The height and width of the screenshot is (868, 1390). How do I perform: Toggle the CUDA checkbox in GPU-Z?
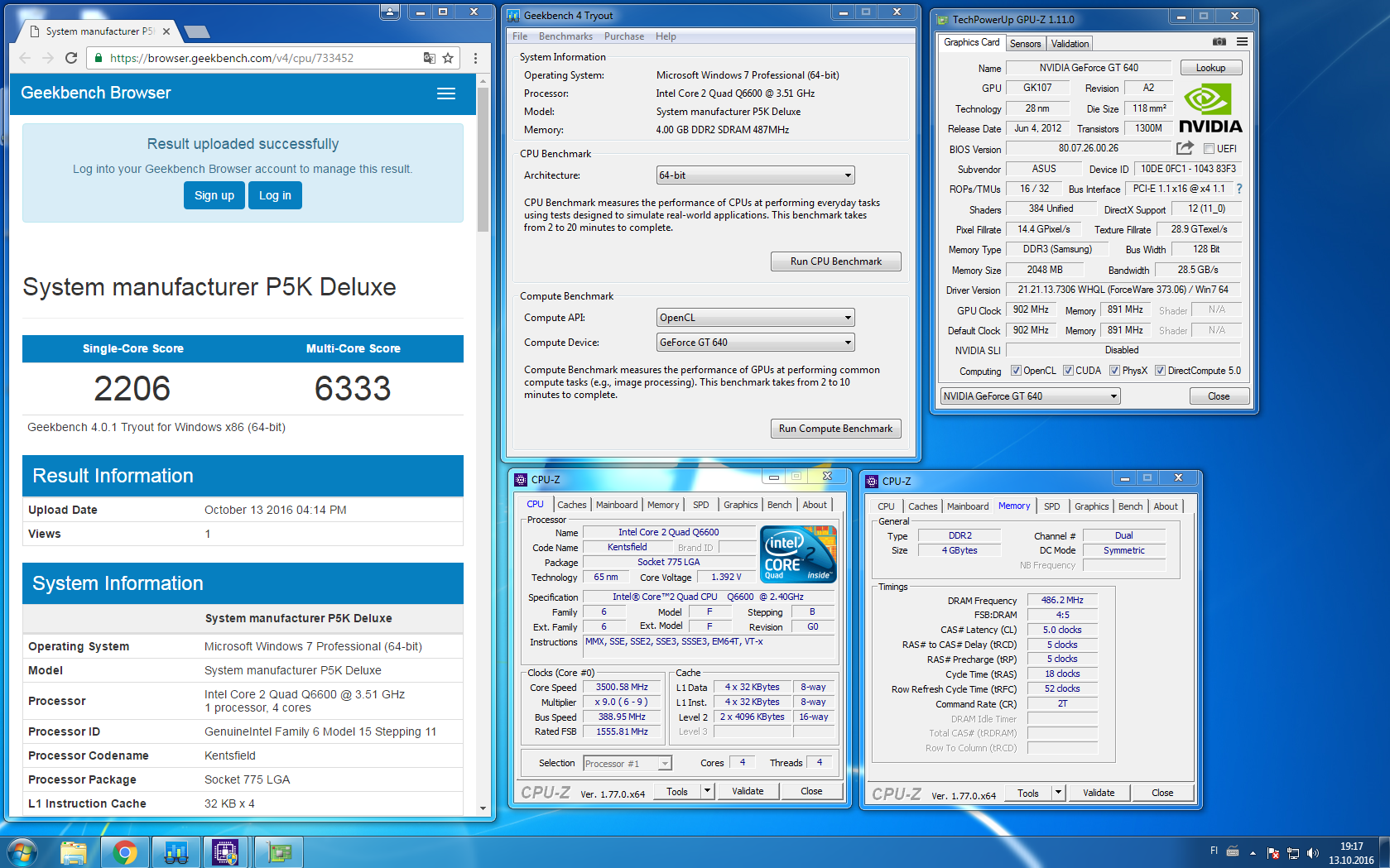pyautogui.click(x=1068, y=371)
